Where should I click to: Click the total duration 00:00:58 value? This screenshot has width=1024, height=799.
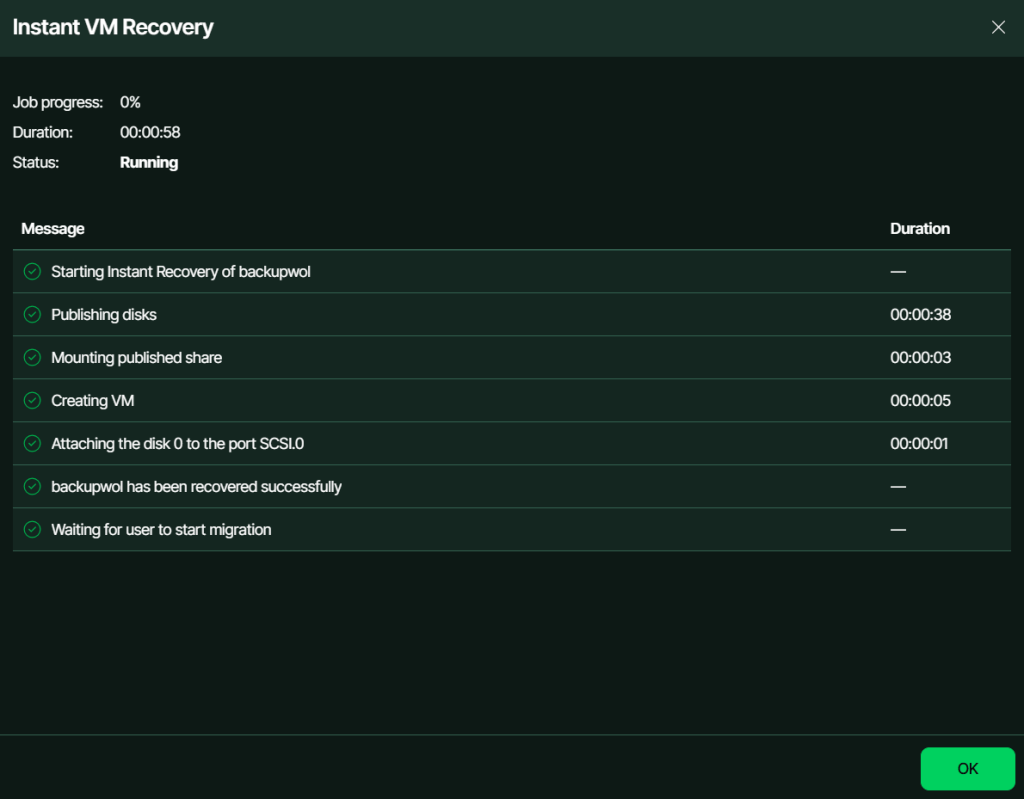coord(150,133)
